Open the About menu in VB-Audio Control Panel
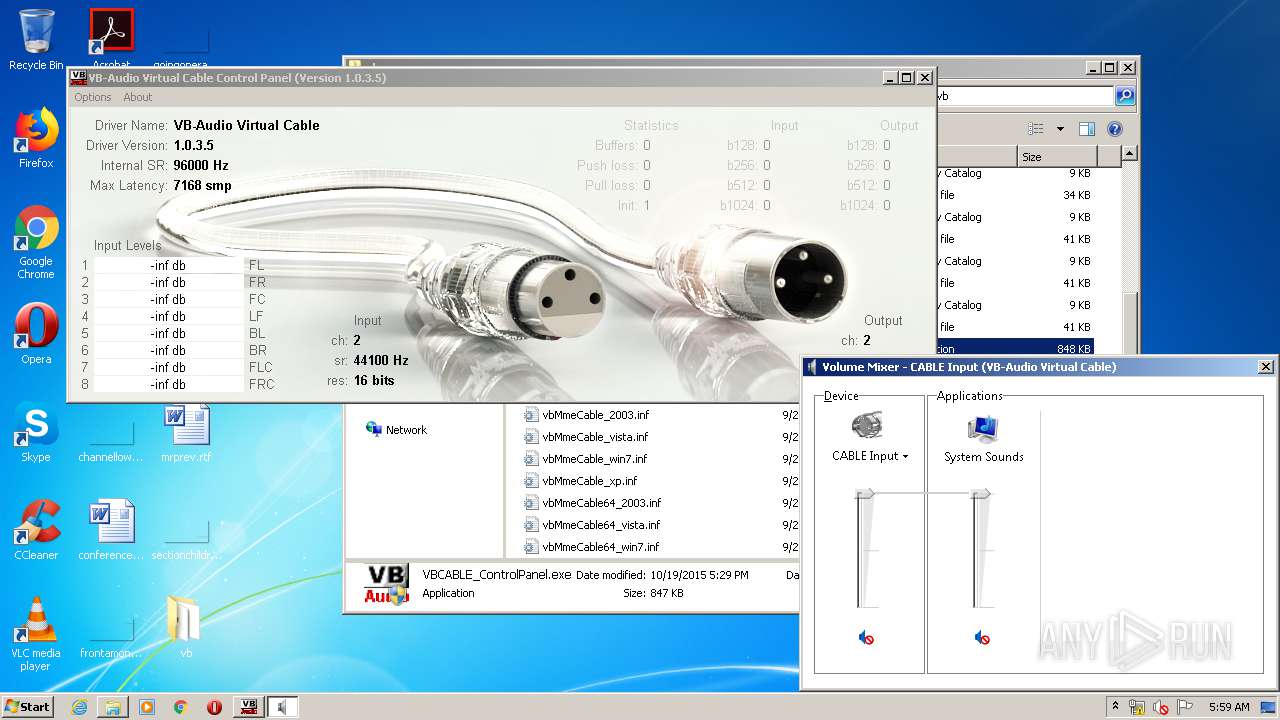Image resolution: width=1280 pixels, height=720 pixels. (138, 97)
